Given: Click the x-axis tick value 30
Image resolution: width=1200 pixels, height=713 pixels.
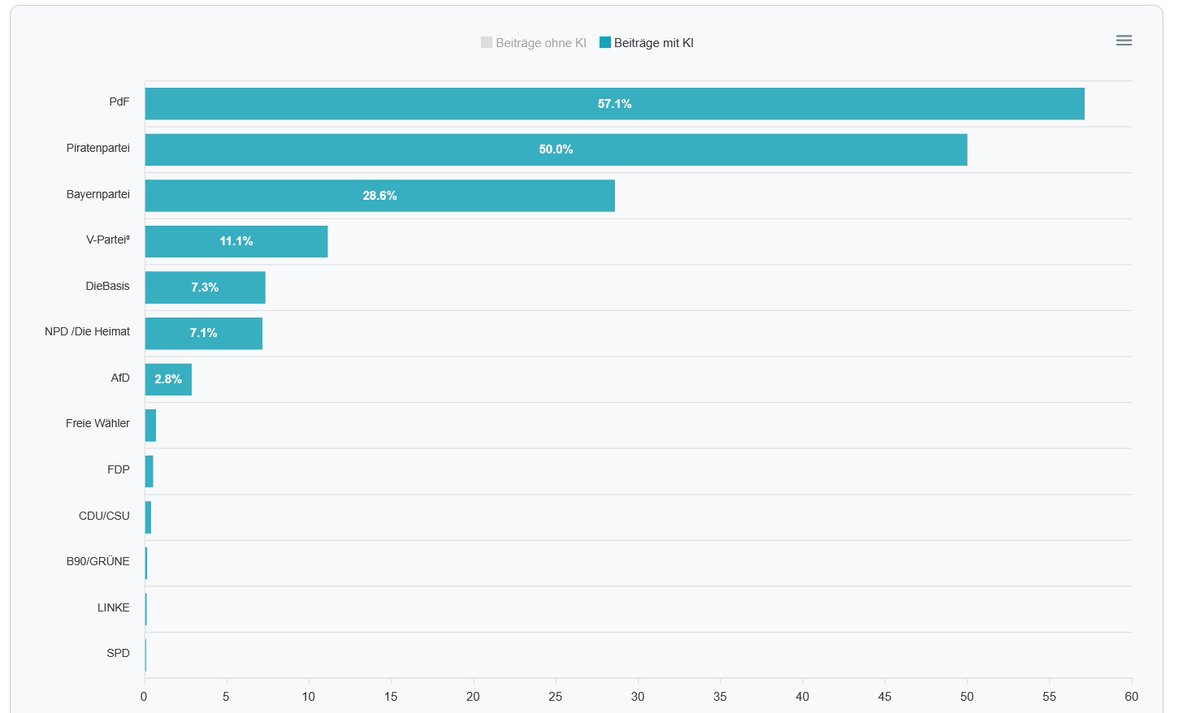Looking at the screenshot, I should coord(638,696).
